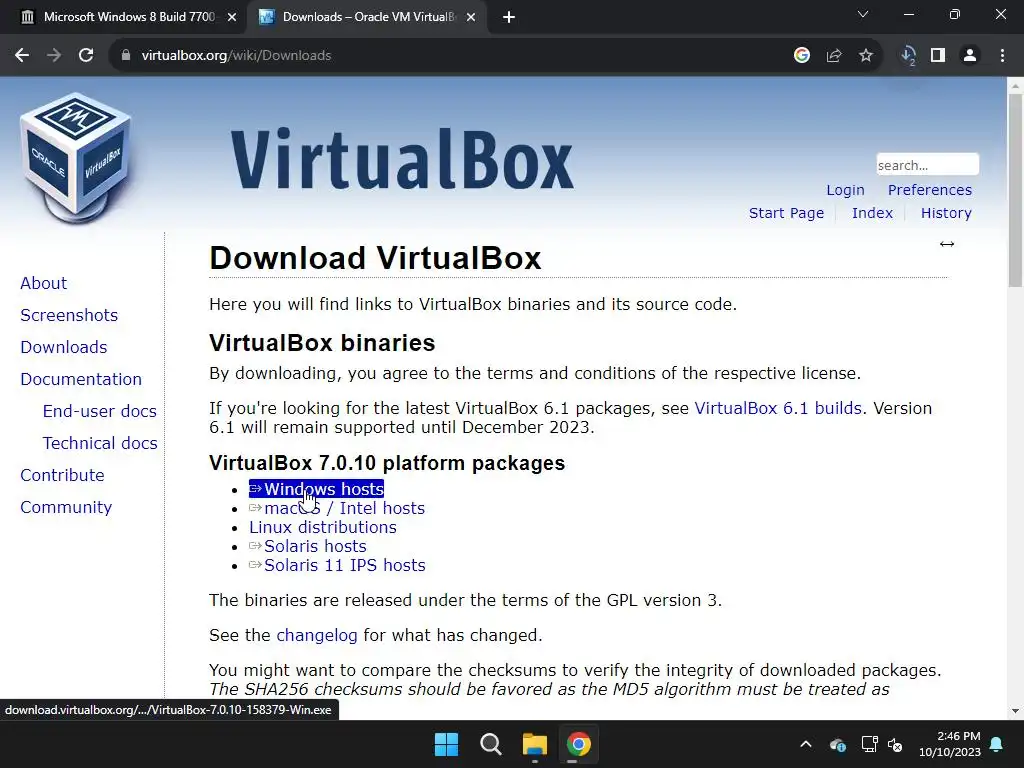
Task: Click the VirtualBox cube logo
Action: (x=75, y=157)
